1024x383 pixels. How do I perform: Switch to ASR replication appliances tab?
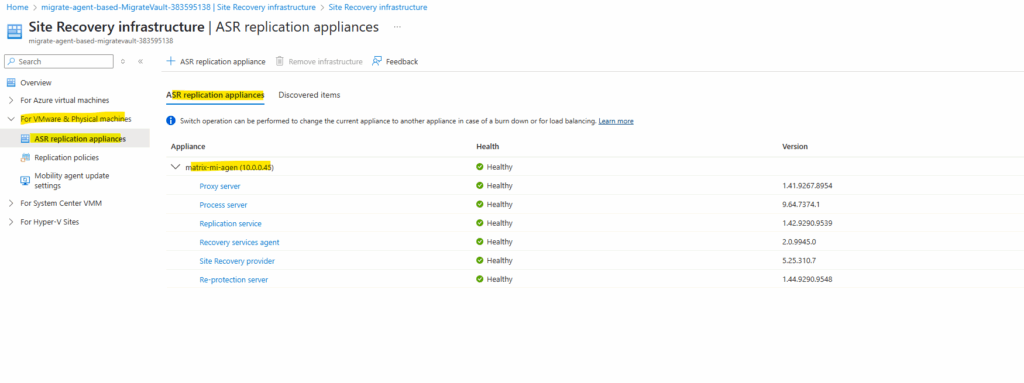[x=215, y=95]
